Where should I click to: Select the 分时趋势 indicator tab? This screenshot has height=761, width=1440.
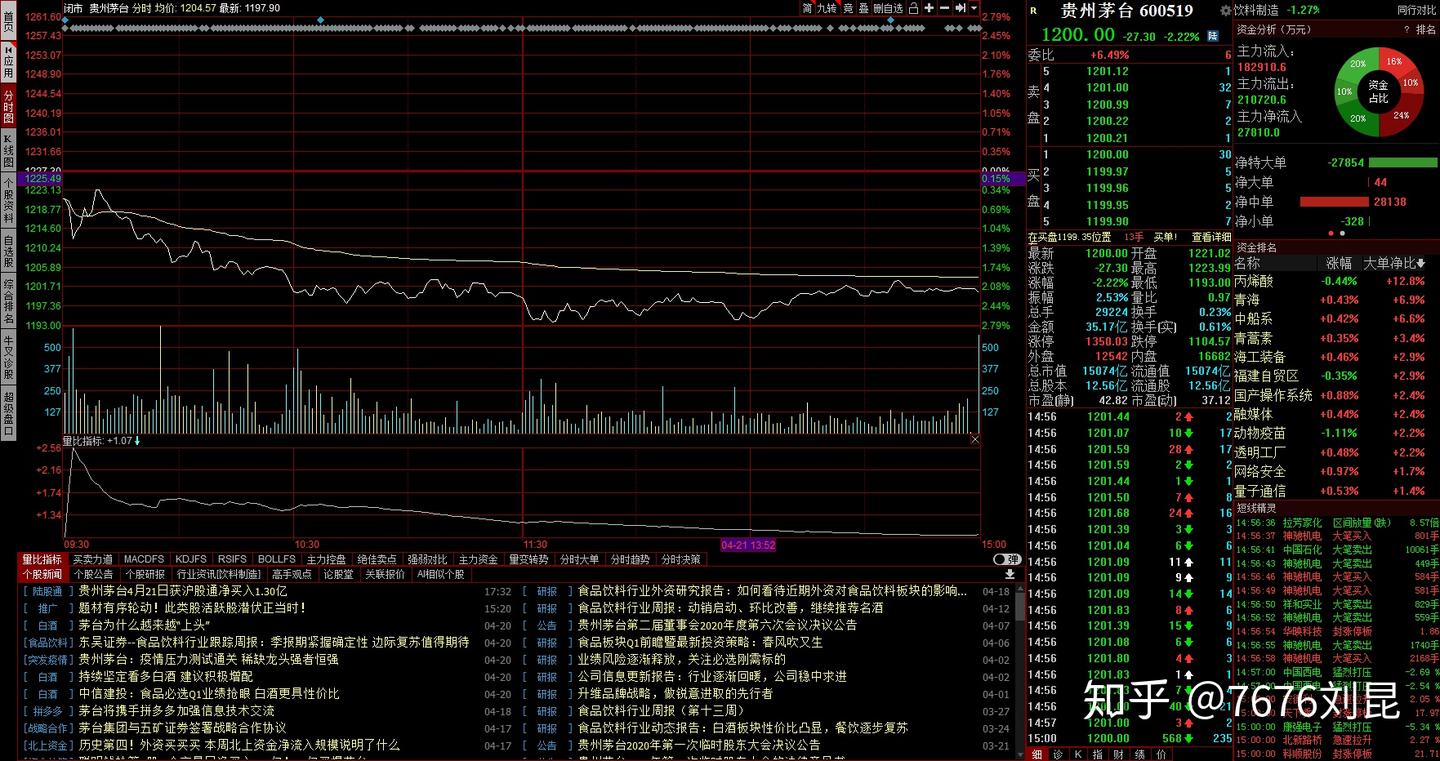pos(630,559)
